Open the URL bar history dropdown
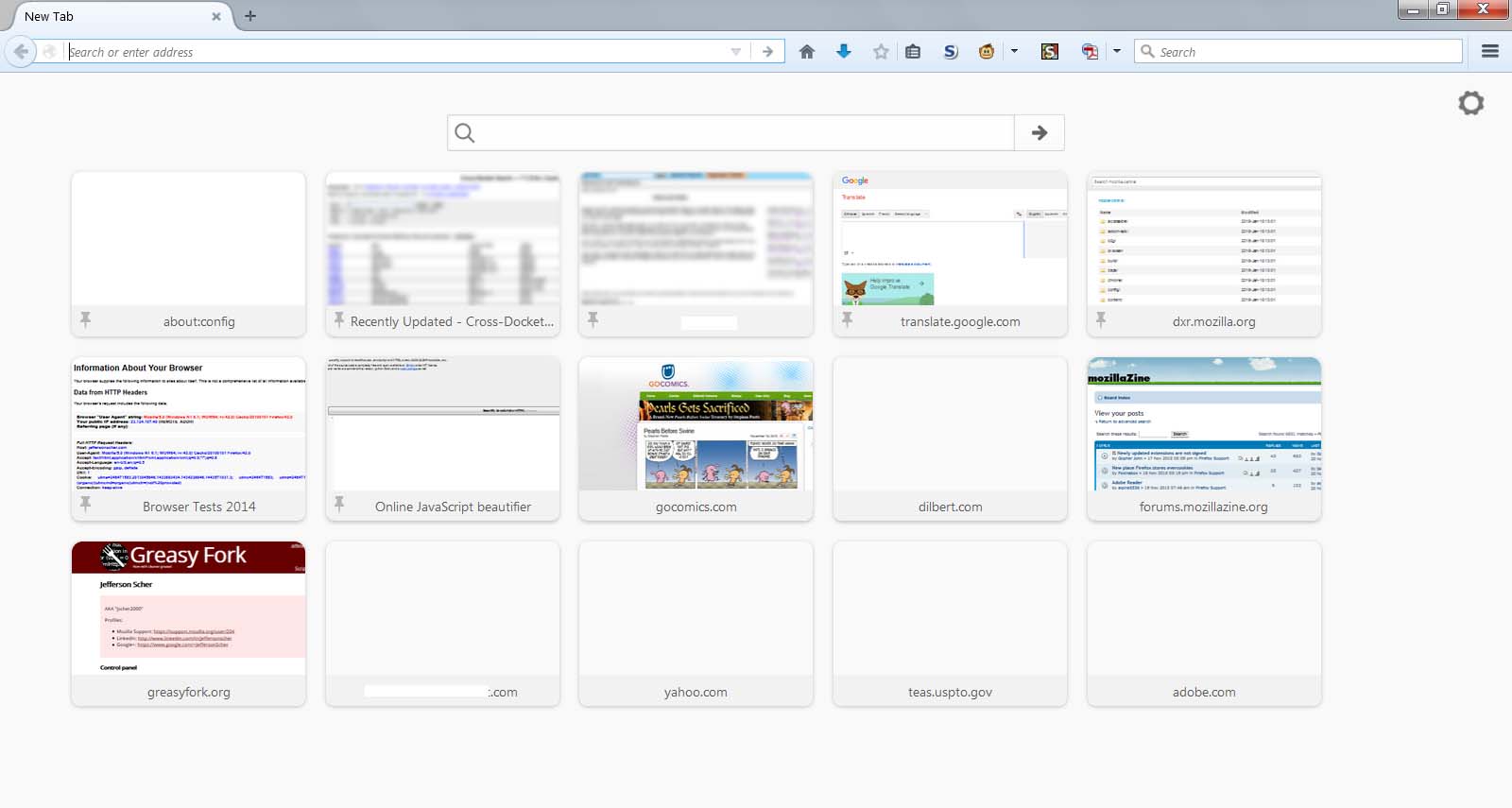Viewport: 1512px width, 808px height. pyautogui.click(x=736, y=52)
